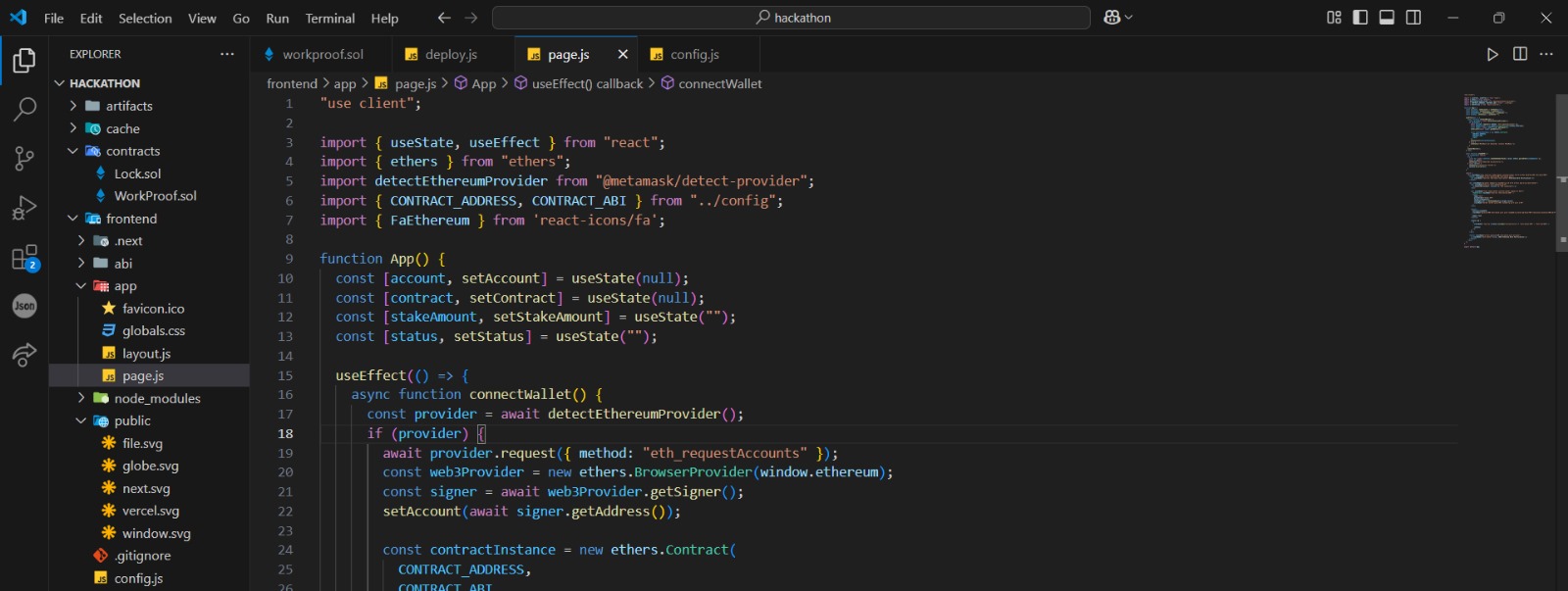Open the Selection menu
The height and width of the screenshot is (591, 1568).
[145, 18]
